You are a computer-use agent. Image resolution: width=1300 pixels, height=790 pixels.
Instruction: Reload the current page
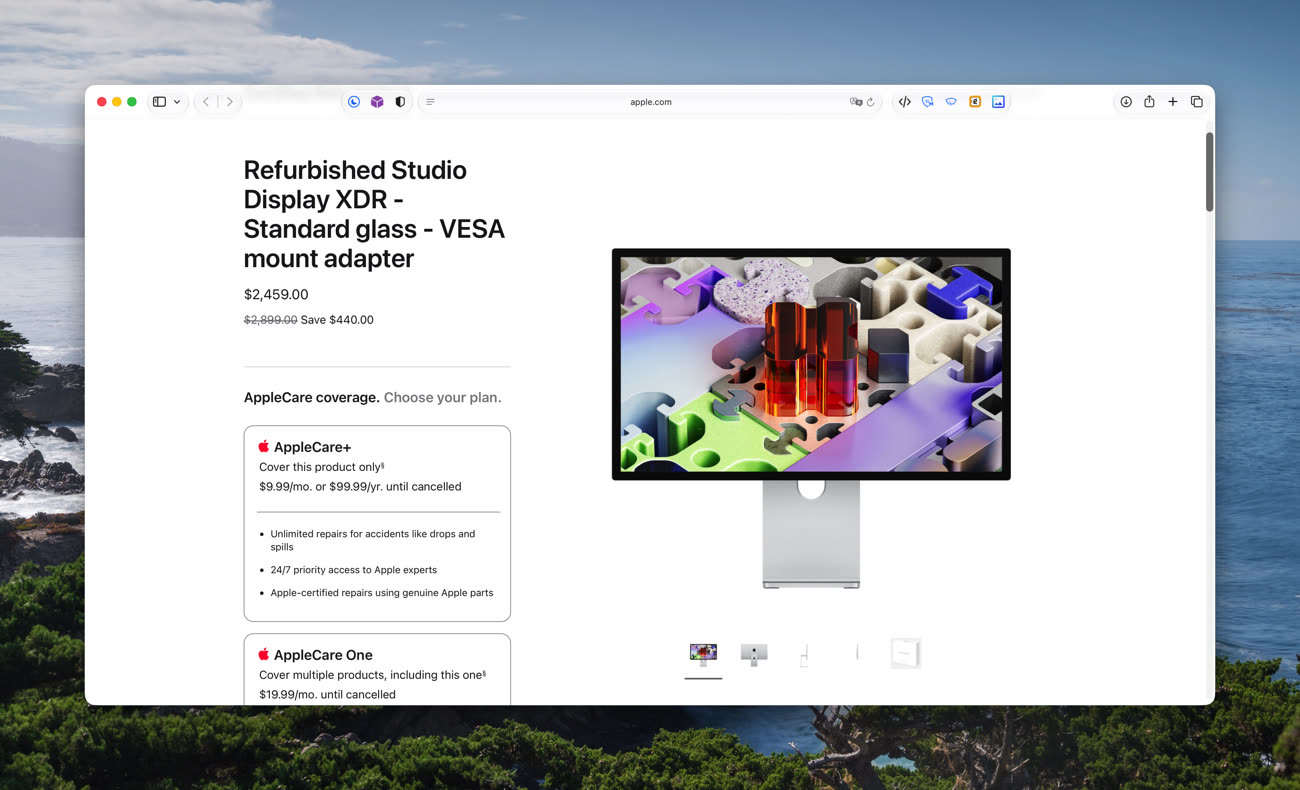coord(870,102)
